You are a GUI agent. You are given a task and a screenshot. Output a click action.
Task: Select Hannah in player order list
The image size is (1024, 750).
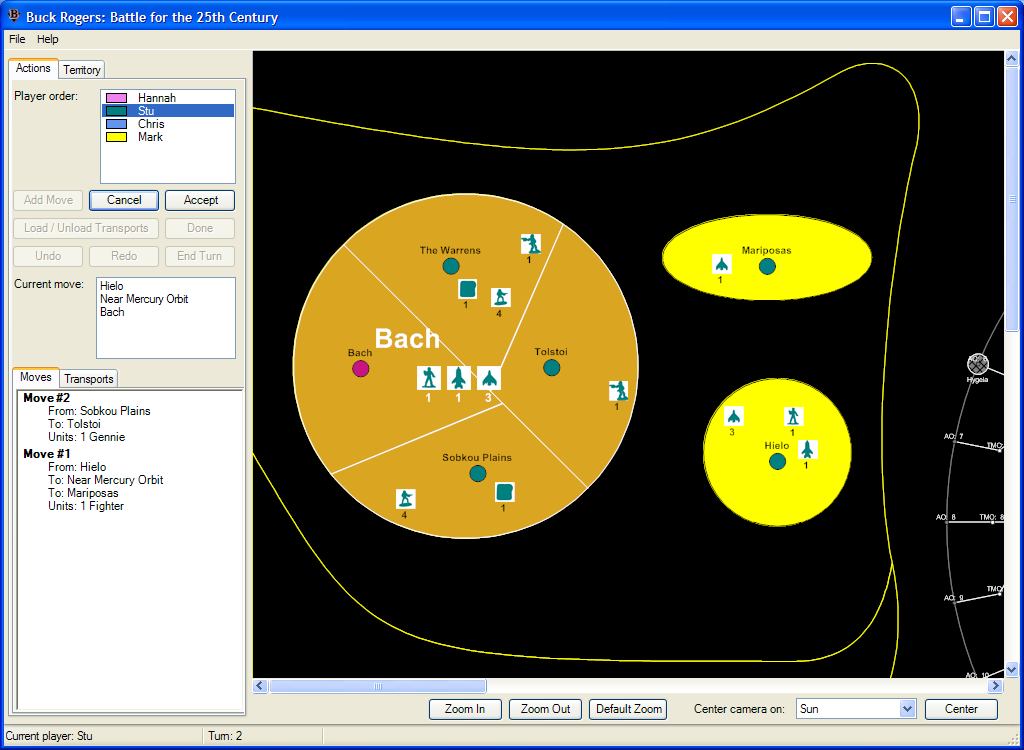[x=167, y=98]
